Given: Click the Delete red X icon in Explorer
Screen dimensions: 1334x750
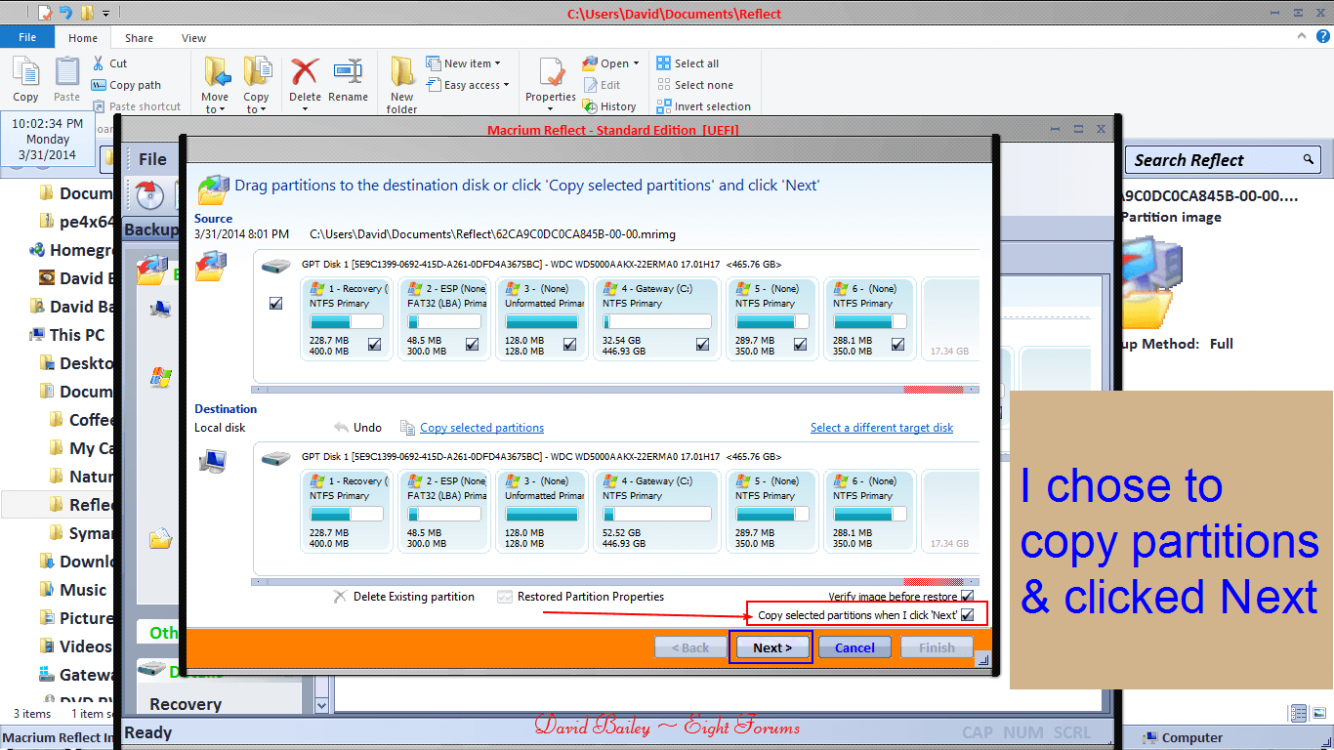Looking at the screenshot, I should [305, 72].
